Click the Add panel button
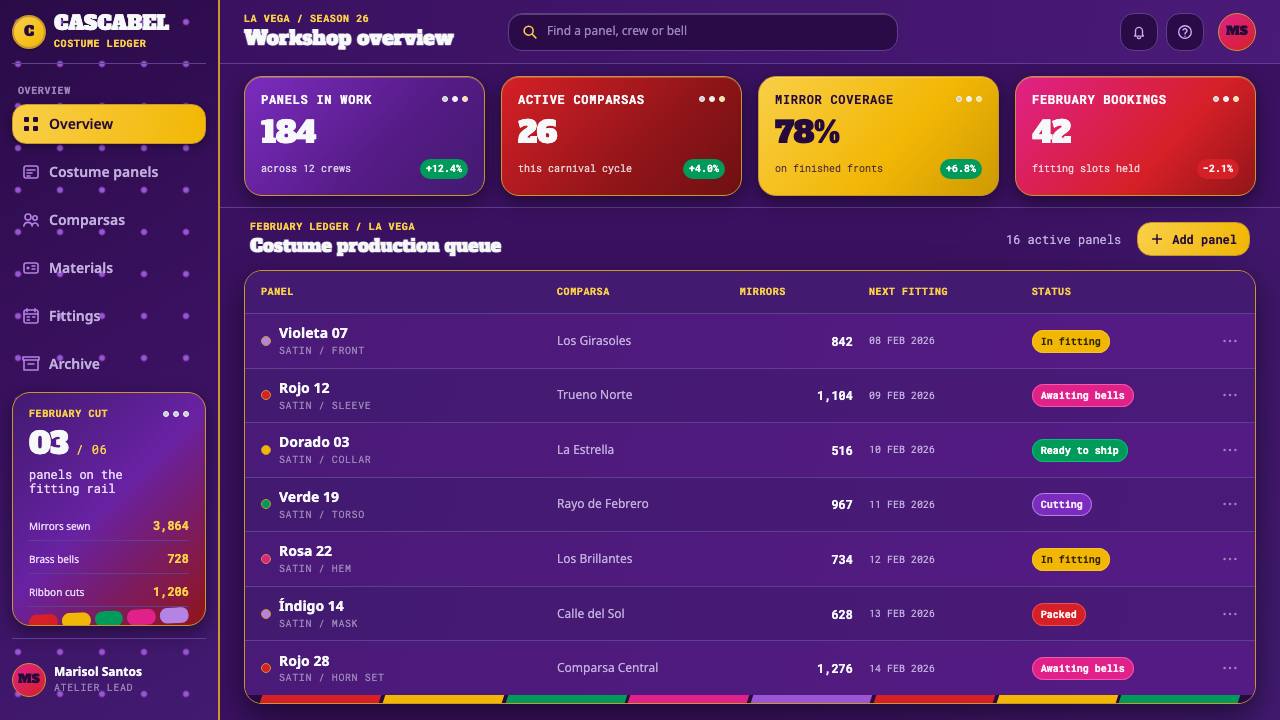This screenshot has width=1280, height=720. click(1193, 239)
